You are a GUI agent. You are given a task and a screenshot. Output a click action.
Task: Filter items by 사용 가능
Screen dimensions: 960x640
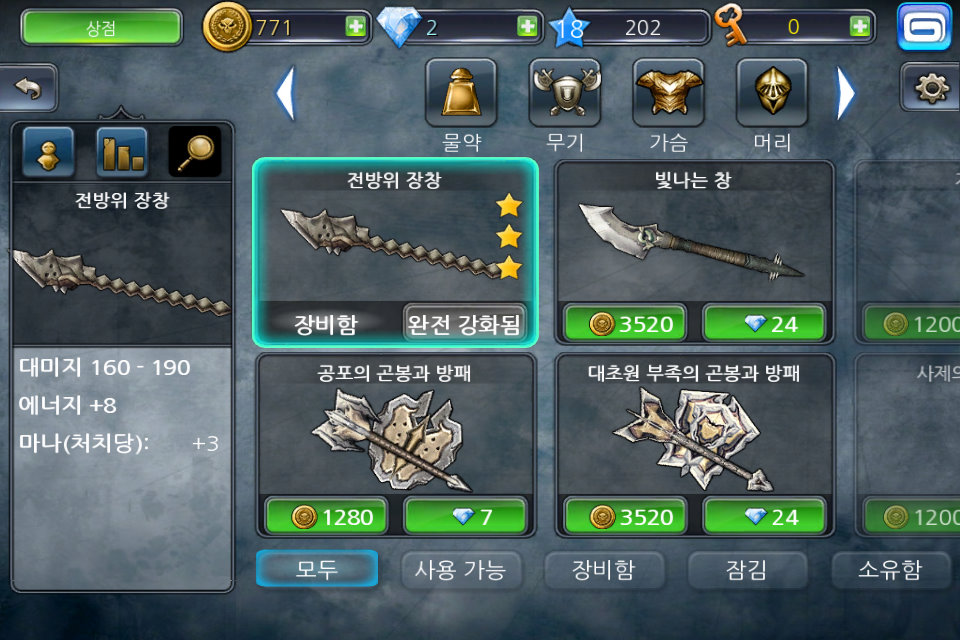(x=461, y=570)
